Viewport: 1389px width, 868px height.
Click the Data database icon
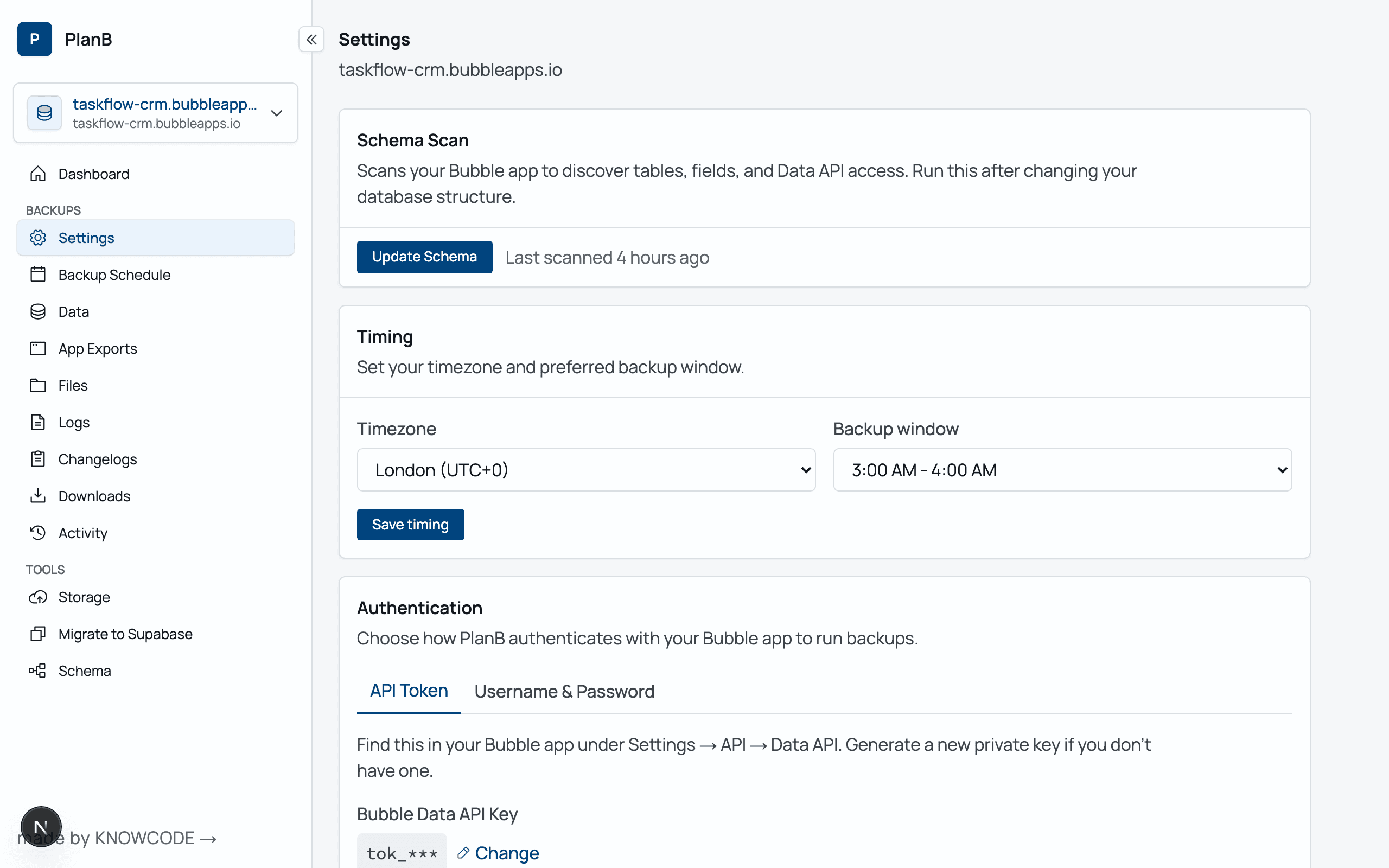tap(38, 311)
